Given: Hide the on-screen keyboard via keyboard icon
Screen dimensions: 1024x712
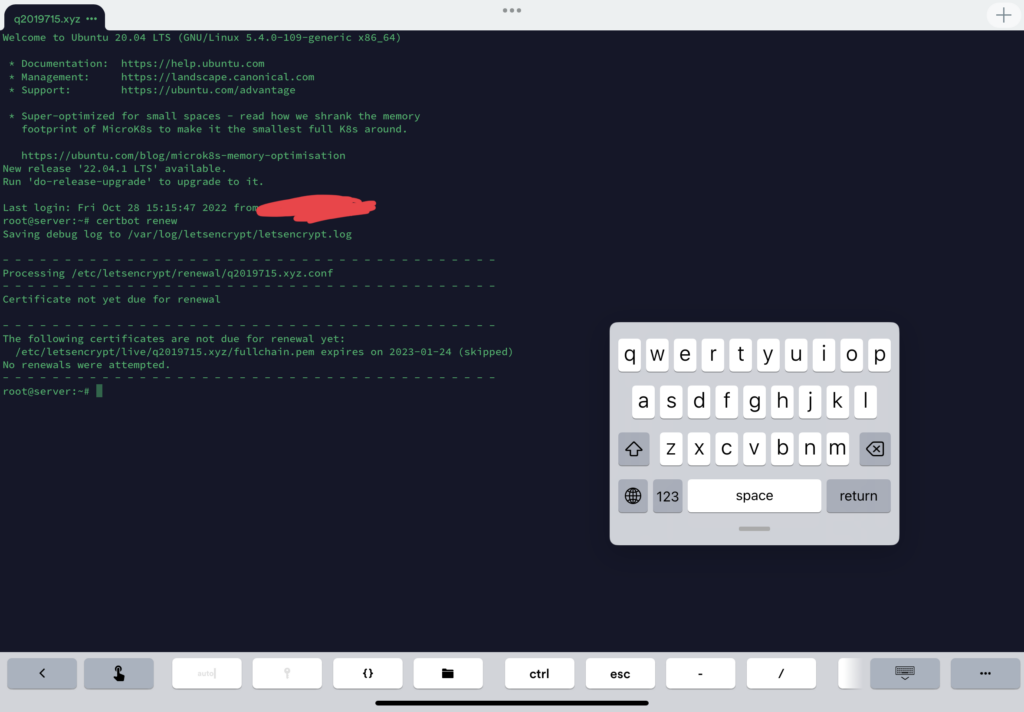Looking at the screenshot, I should coord(904,673).
